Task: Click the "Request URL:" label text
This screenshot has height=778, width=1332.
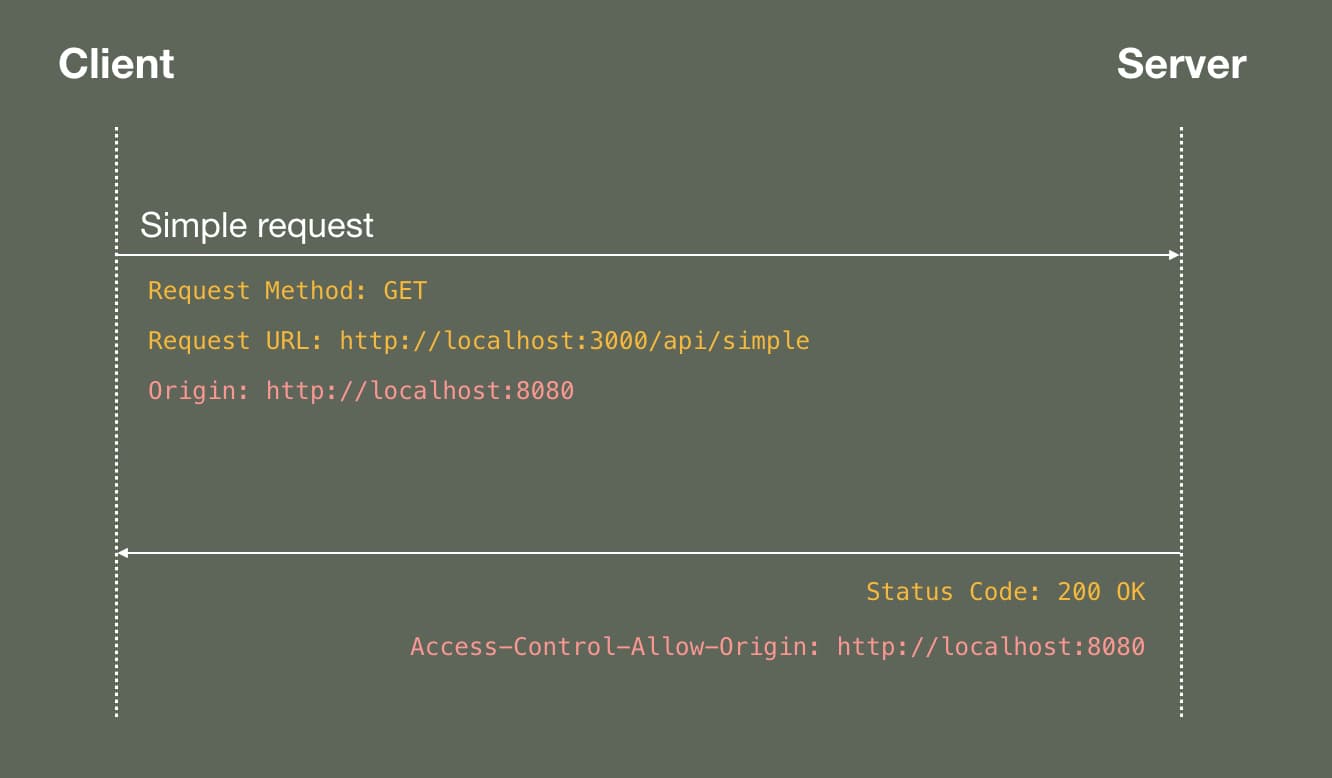Action: point(235,341)
